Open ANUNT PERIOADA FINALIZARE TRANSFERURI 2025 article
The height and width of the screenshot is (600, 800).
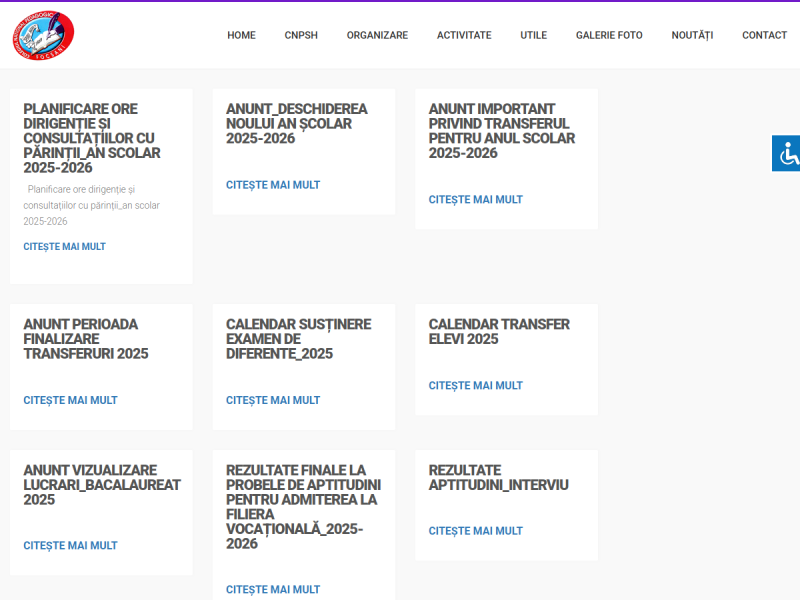point(69,400)
